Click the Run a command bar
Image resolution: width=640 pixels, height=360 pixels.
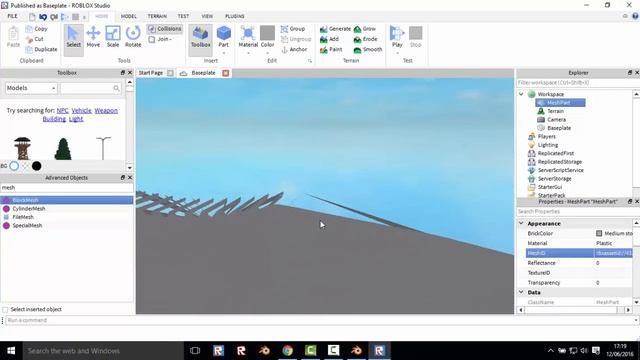coord(320,320)
